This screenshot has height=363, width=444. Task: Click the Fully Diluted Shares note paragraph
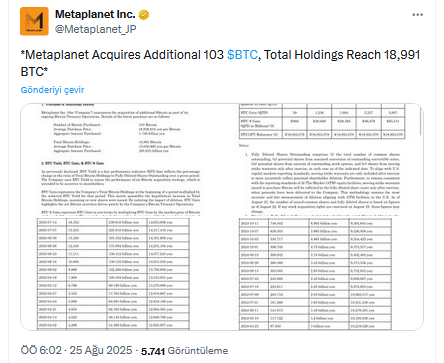325,183
